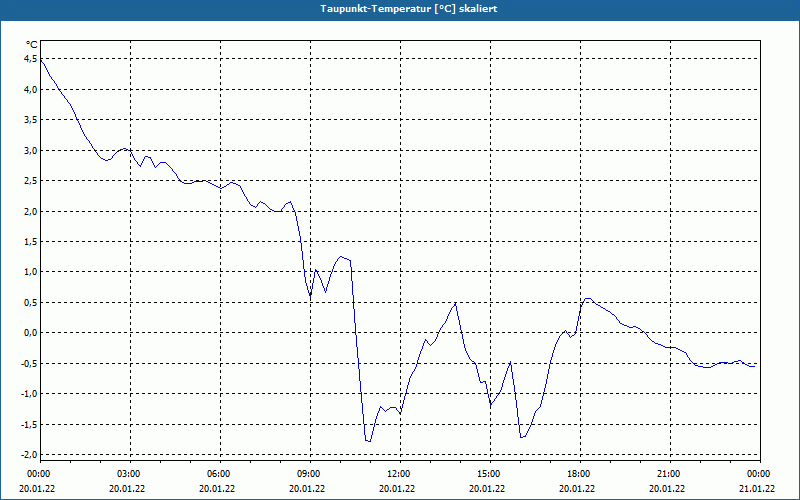Click the y-axis value '-2,0'
The height and width of the screenshot is (500, 800).
pyautogui.click(x=30, y=455)
